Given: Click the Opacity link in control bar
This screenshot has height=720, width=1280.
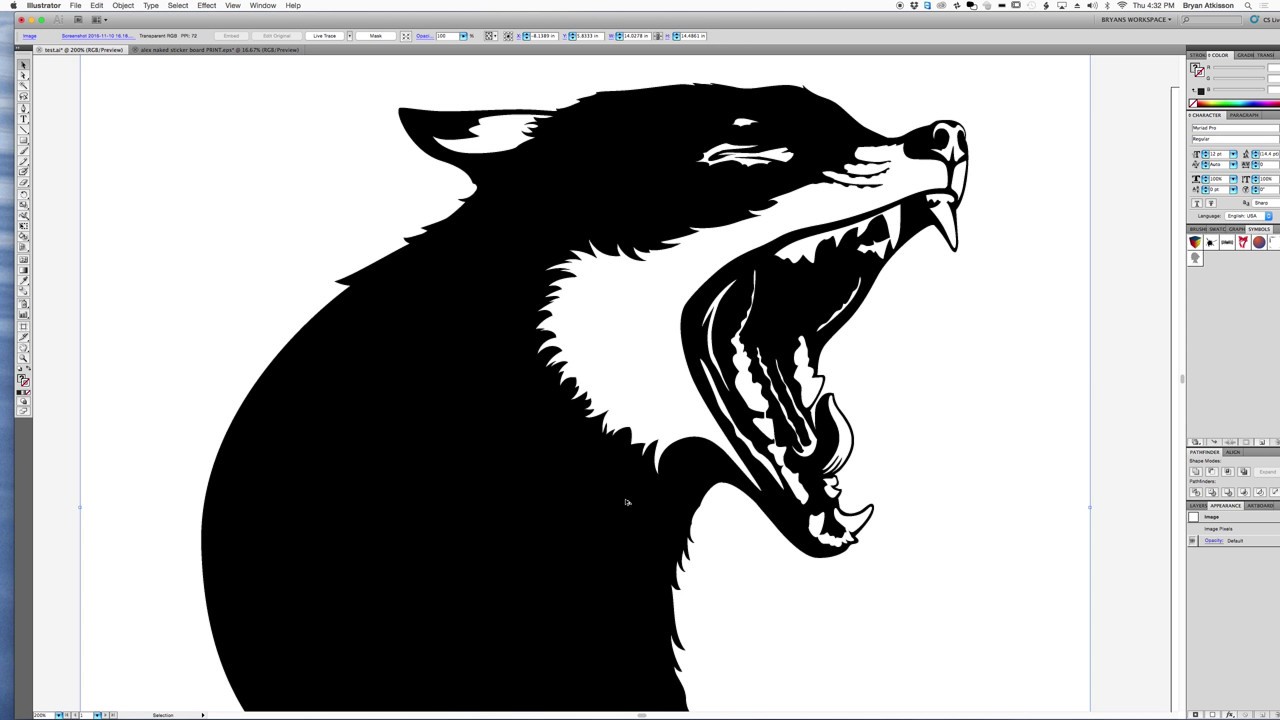Looking at the screenshot, I should coord(423,36).
